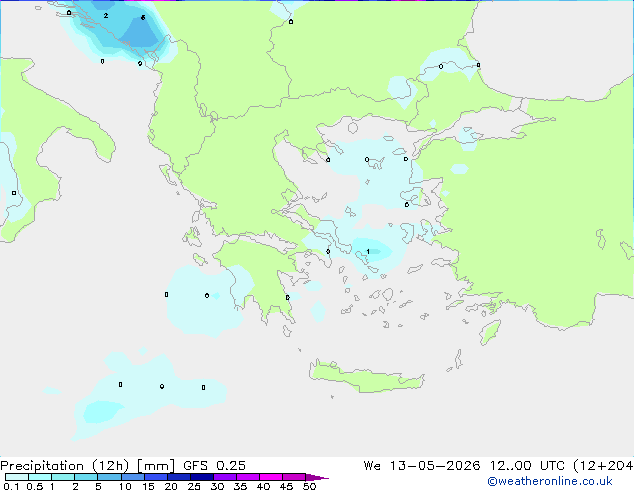The image size is (634, 490).
Task: Select the 1–2 mm legend color box
Action: click(63, 477)
